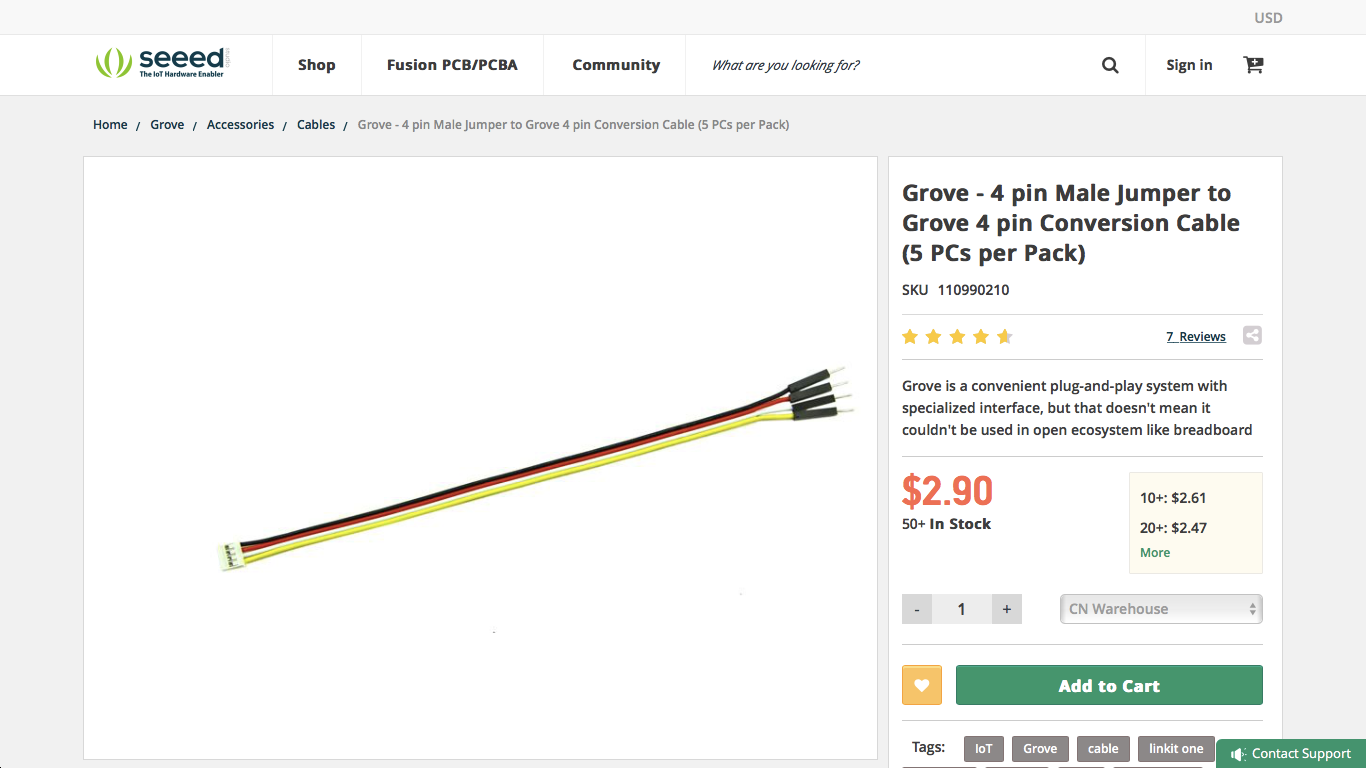Decrease quantity with minus button
The image size is (1366, 768).
[x=917, y=609]
